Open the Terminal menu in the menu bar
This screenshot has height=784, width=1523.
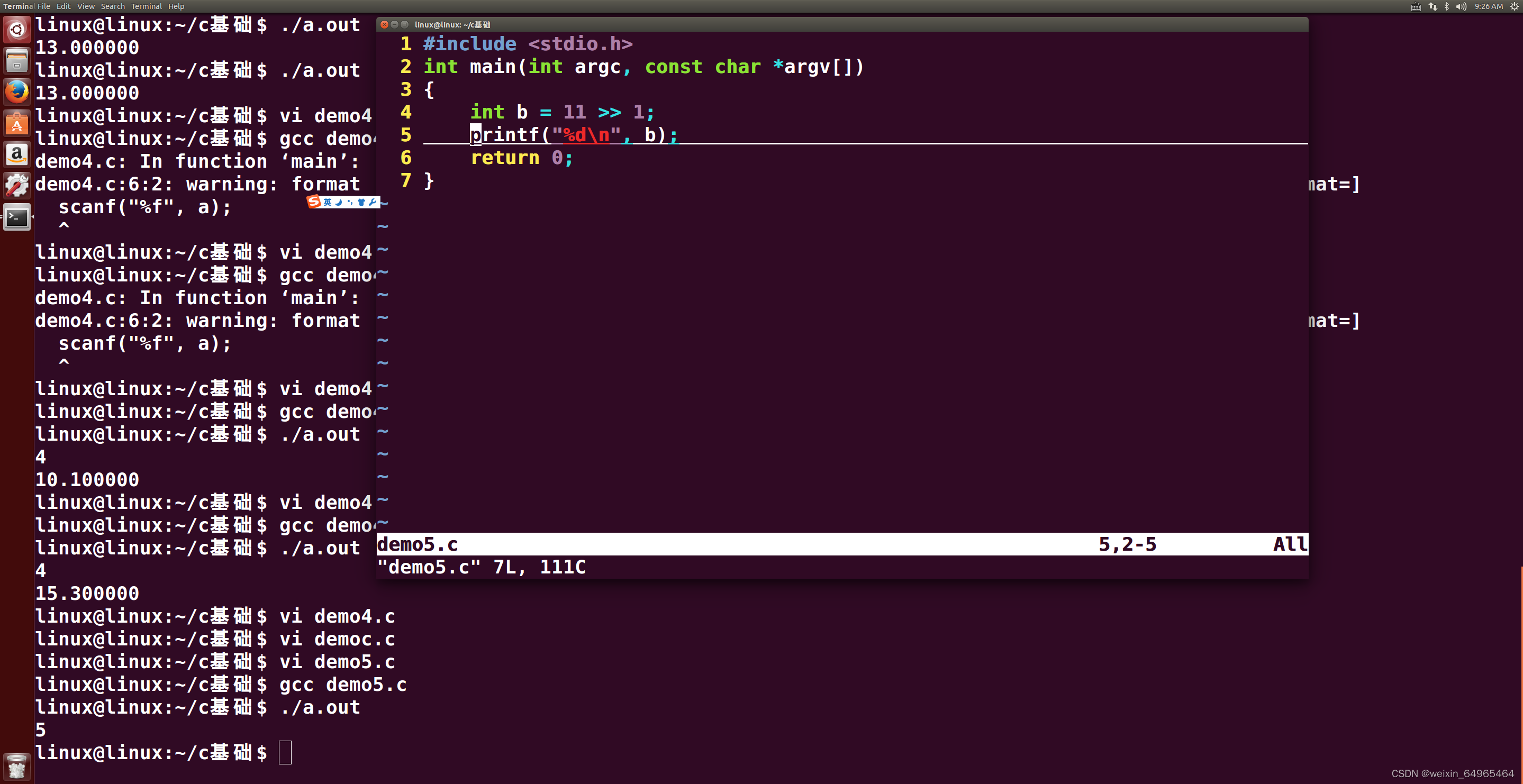(x=146, y=6)
